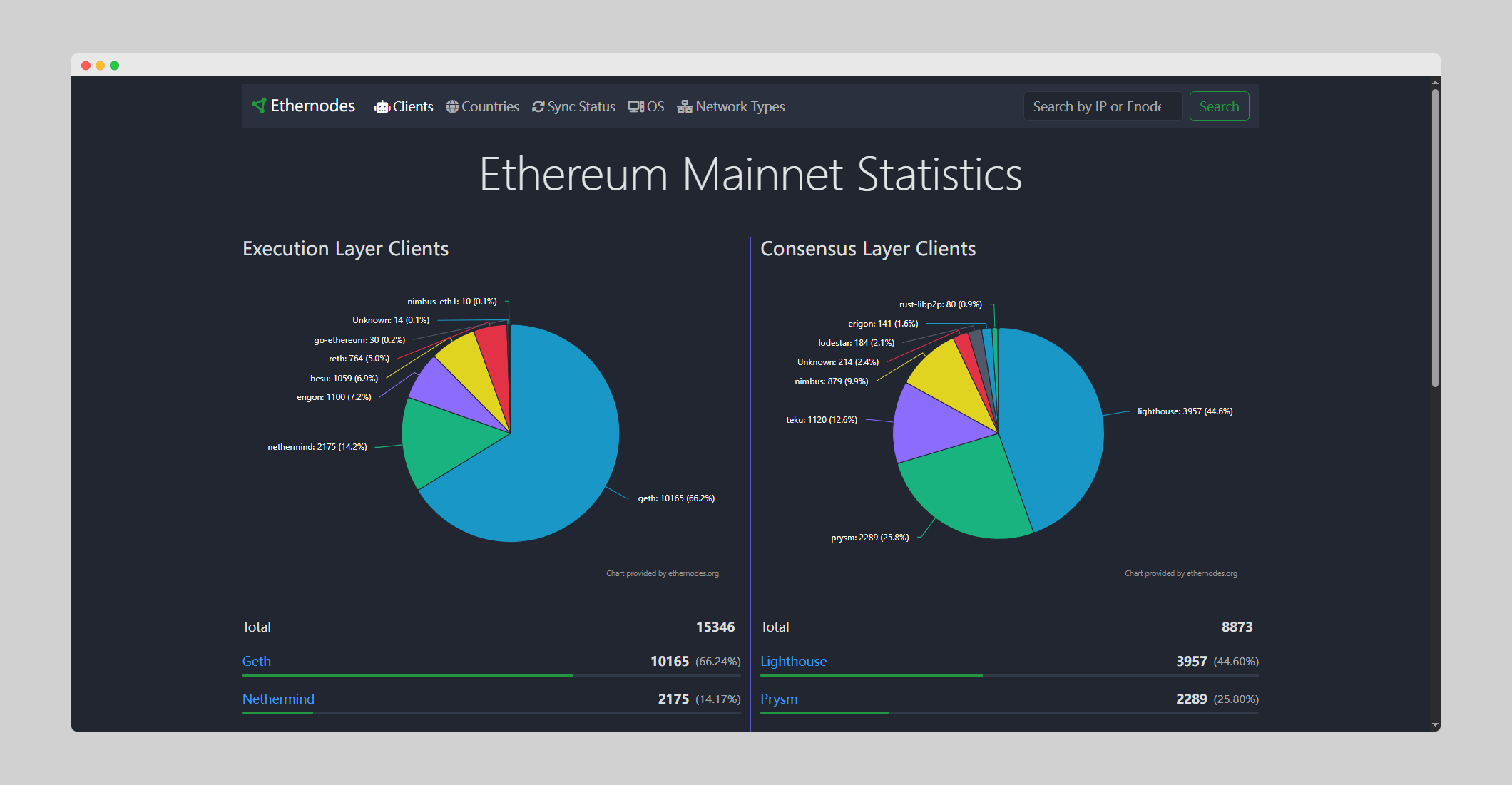Click the green window maximize button
The image size is (1512, 785).
[x=114, y=66]
